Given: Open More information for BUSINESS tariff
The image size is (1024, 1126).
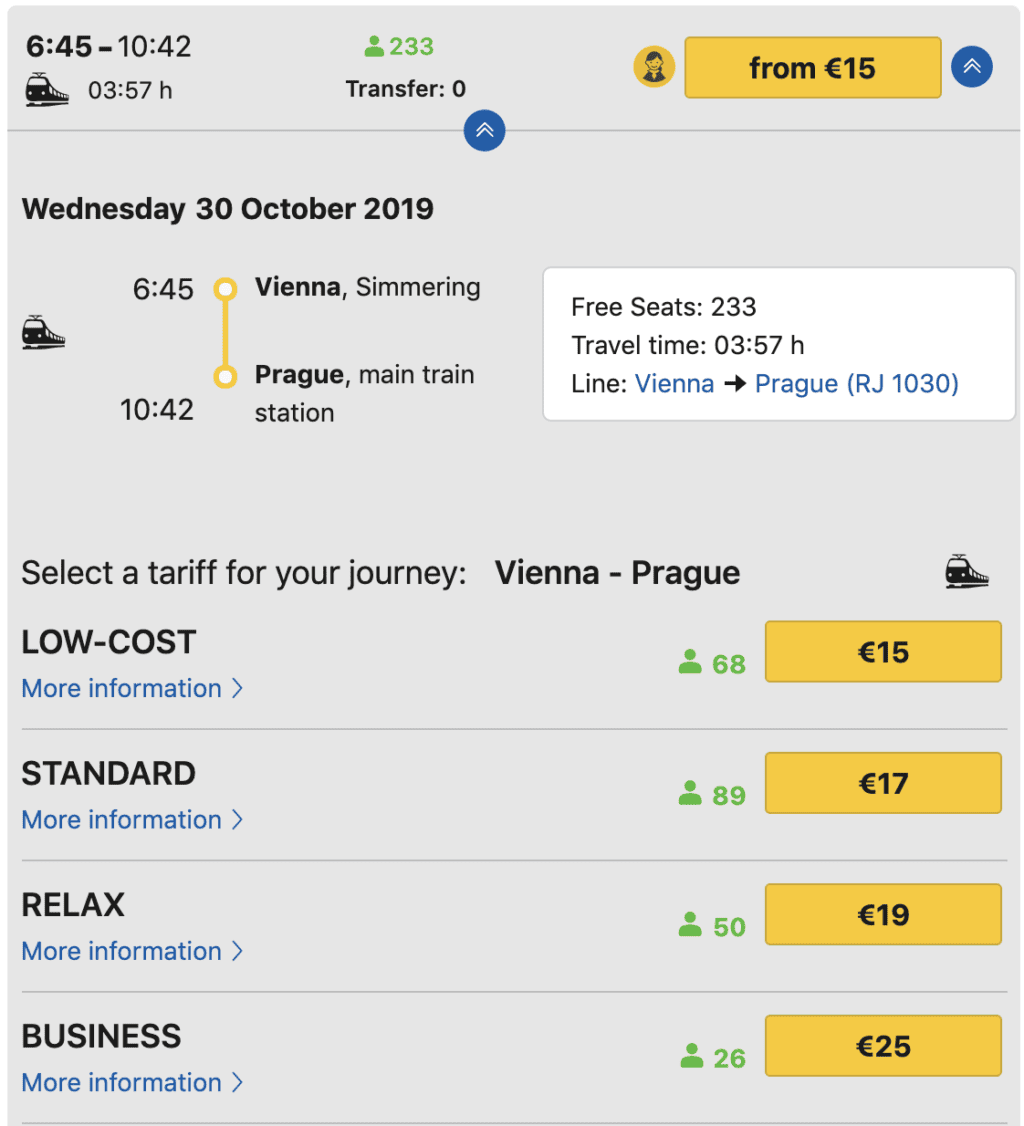Looking at the screenshot, I should pyautogui.click(x=132, y=1082).
